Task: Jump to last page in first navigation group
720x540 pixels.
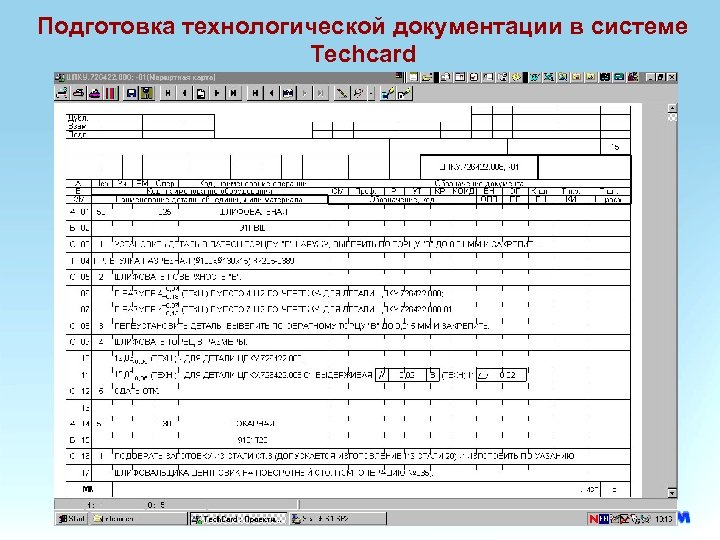Action: (234, 93)
